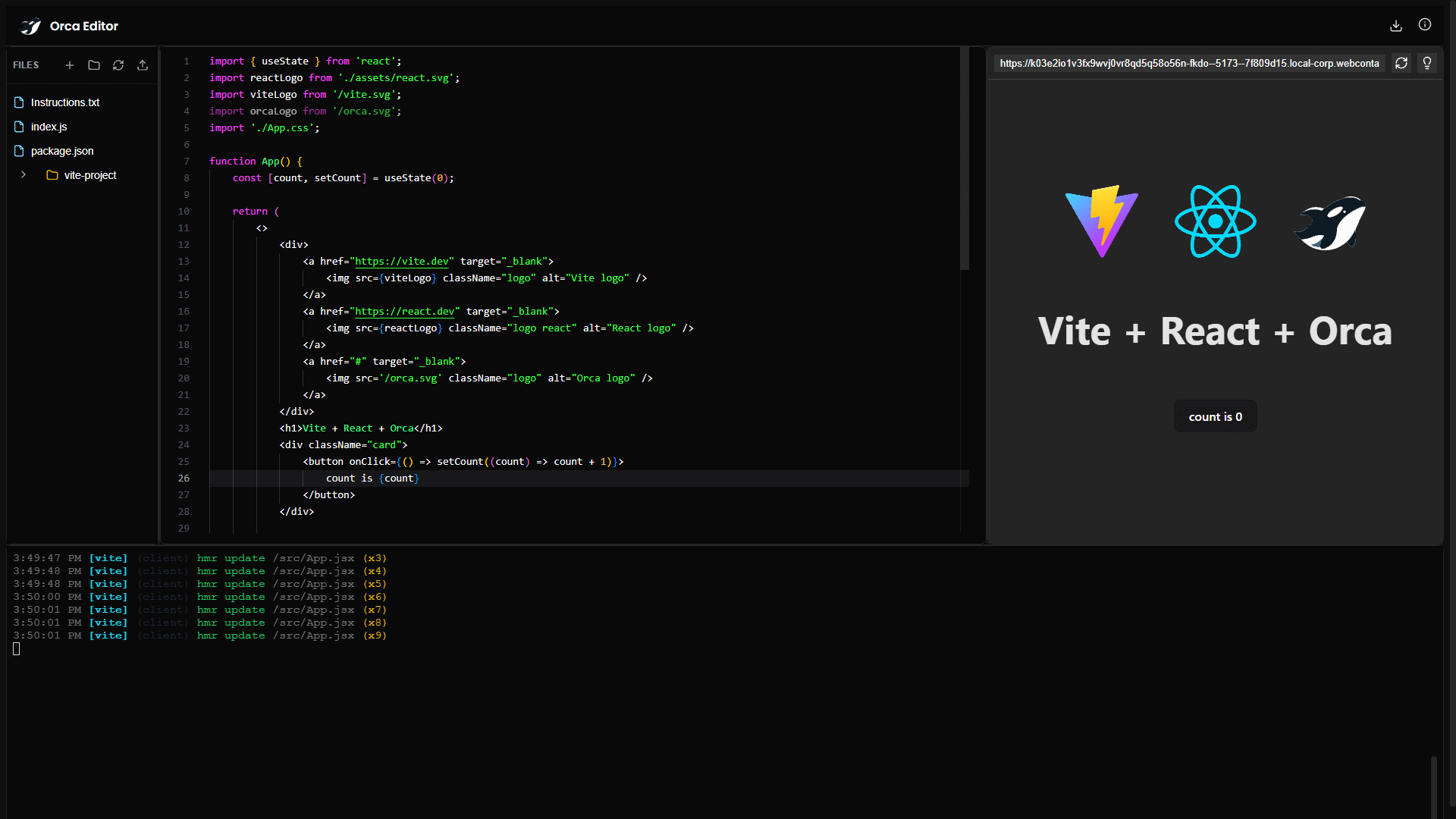
Task: Open index.js from the file list
Action: pyautogui.click(x=49, y=127)
